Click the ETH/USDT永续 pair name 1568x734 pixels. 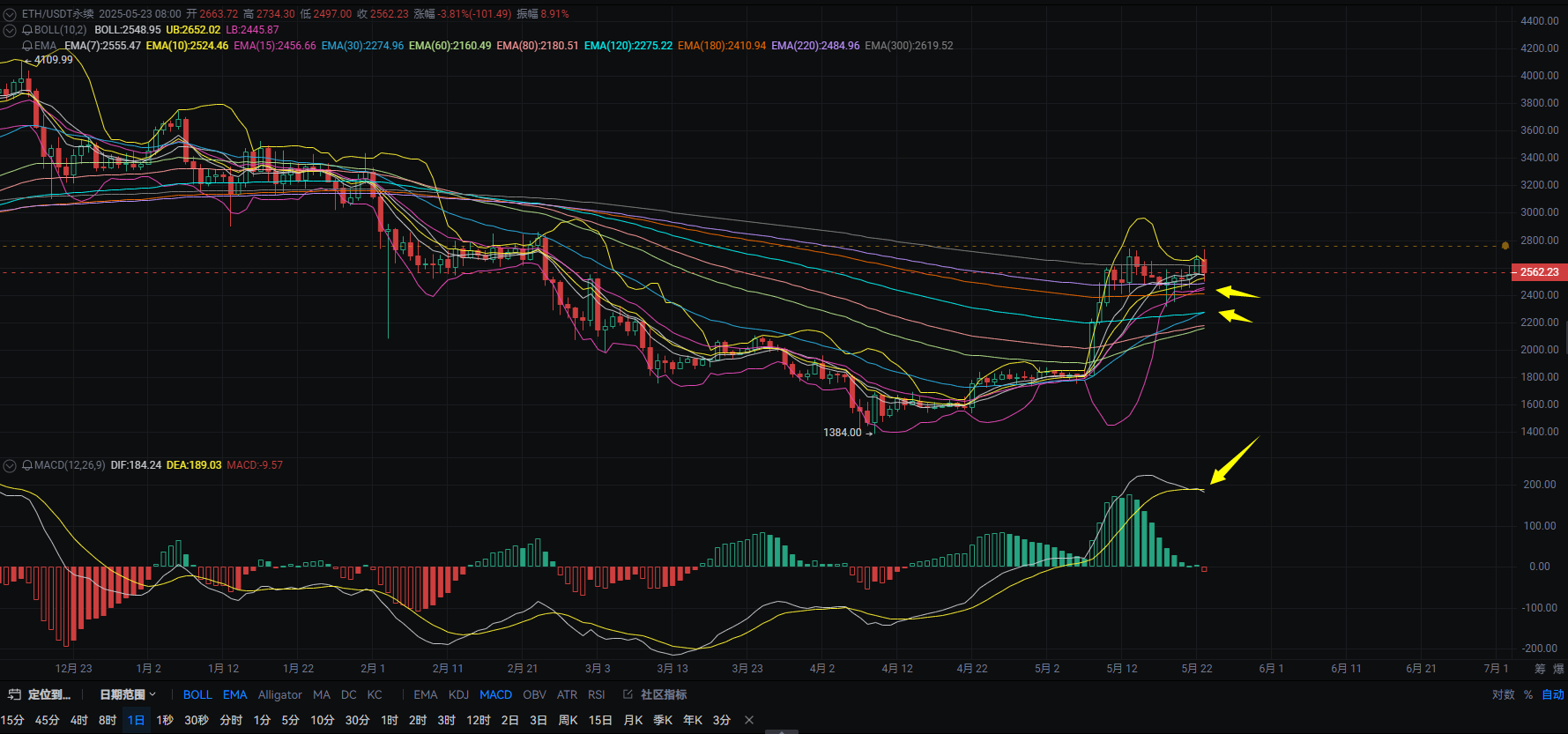click(x=58, y=14)
